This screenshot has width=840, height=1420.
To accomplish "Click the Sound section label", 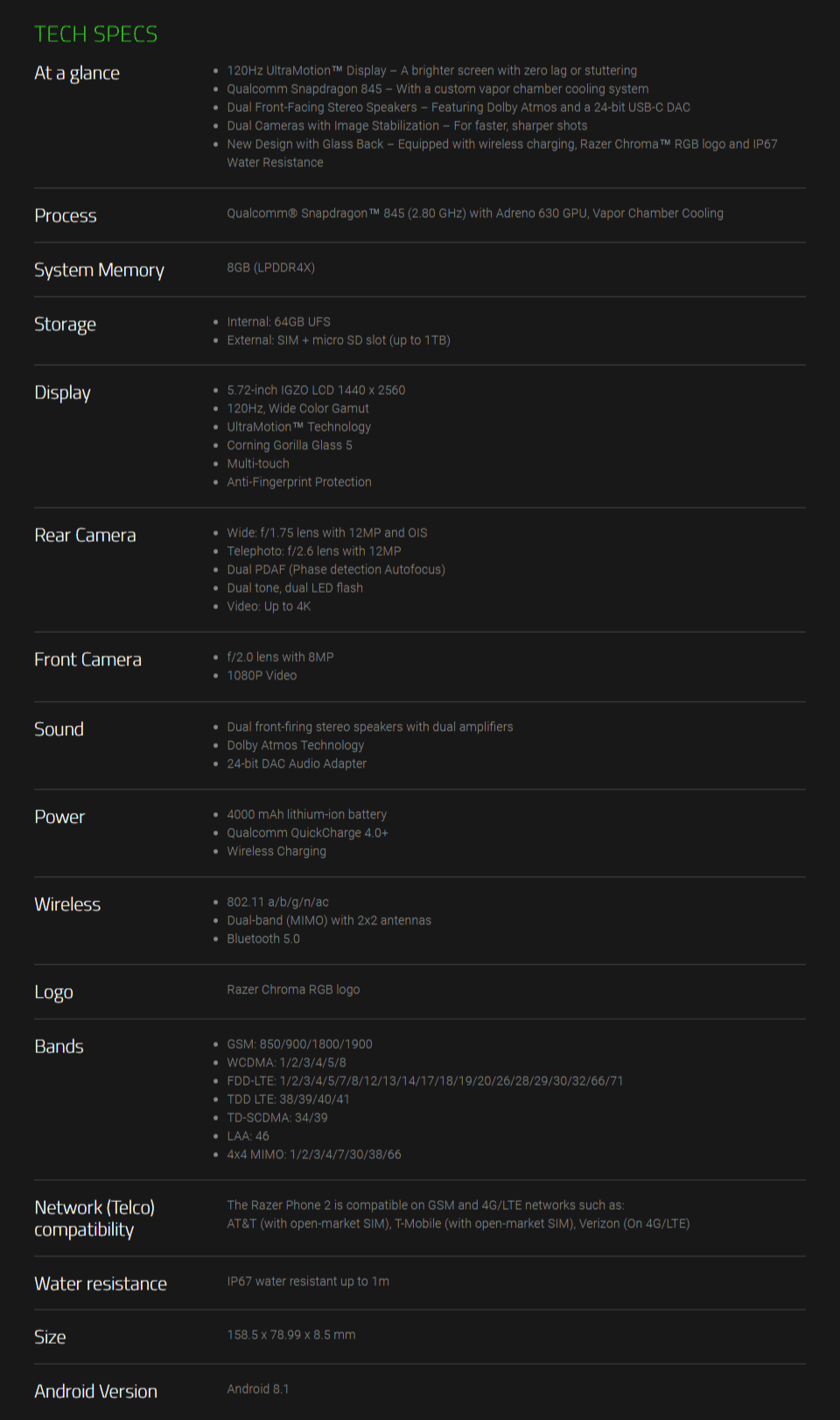I will (x=59, y=729).
